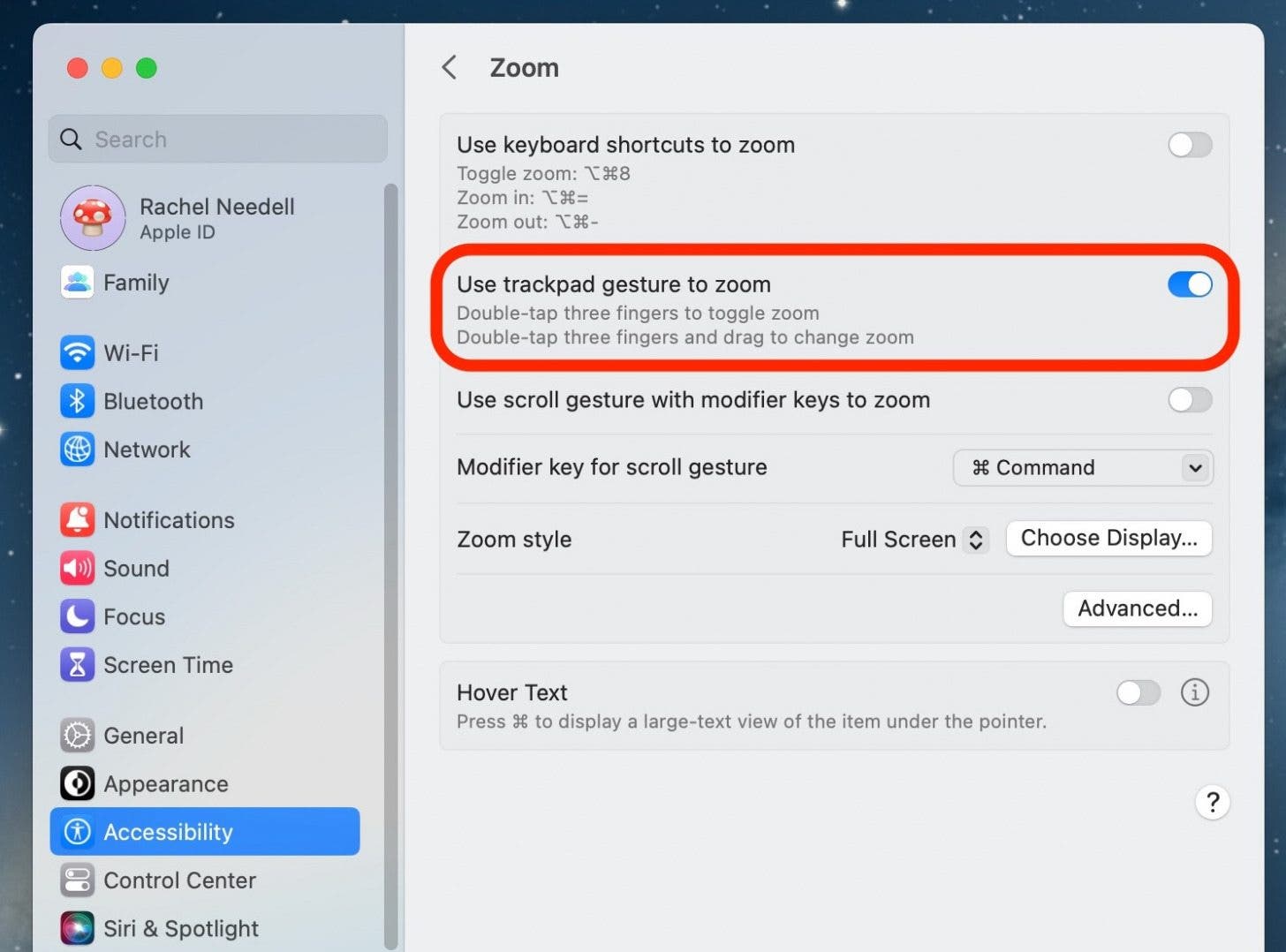Click the Hover Text info icon
This screenshot has width=1286, height=952.
click(x=1194, y=692)
